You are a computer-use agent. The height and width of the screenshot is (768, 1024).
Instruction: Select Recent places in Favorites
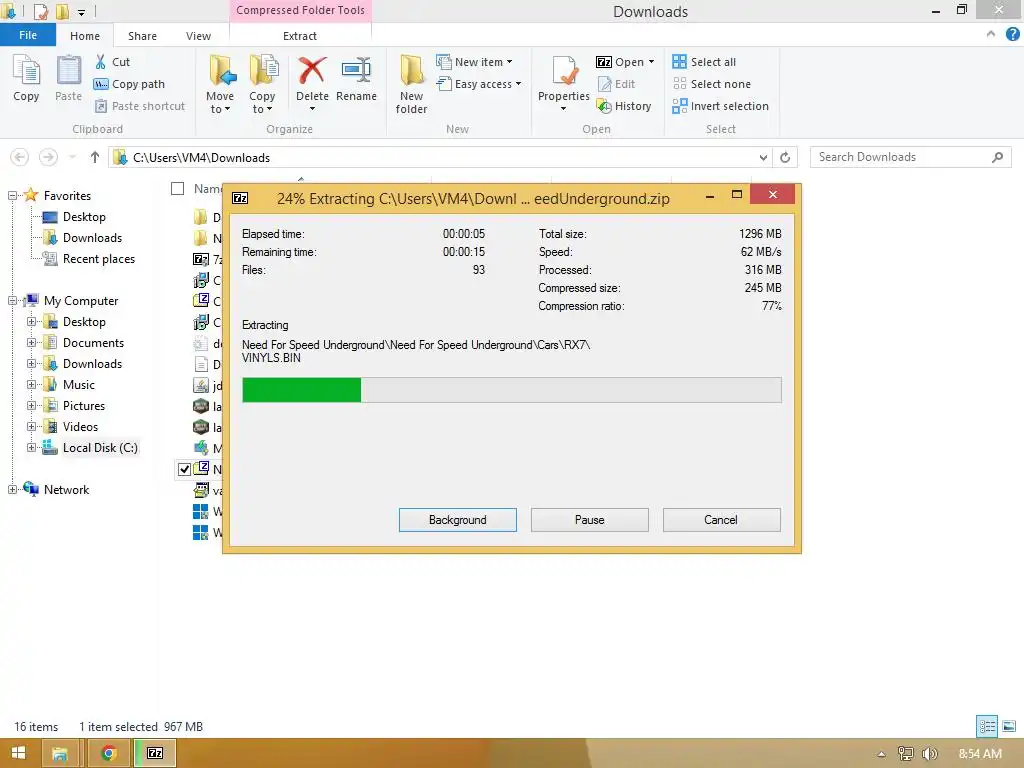pyautogui.click(x=99, y=259)
